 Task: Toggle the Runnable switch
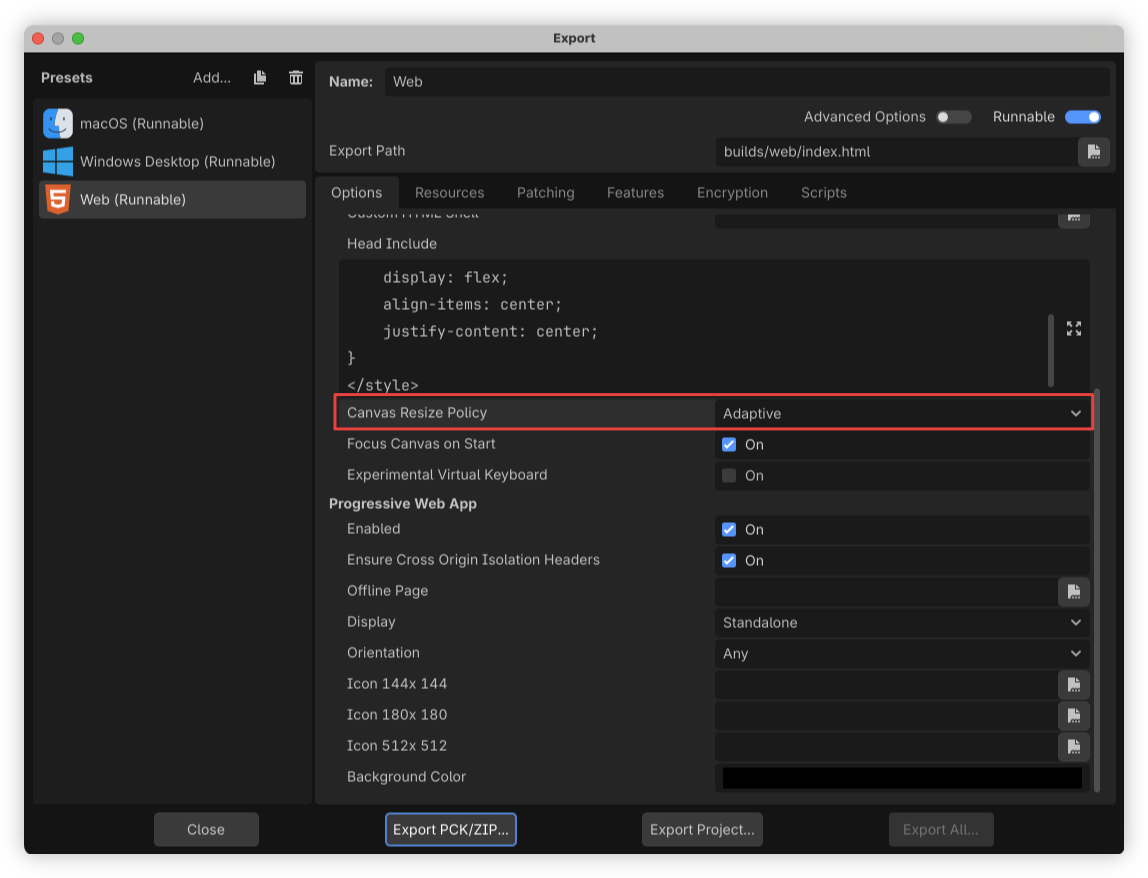[x=1083, y=117]
